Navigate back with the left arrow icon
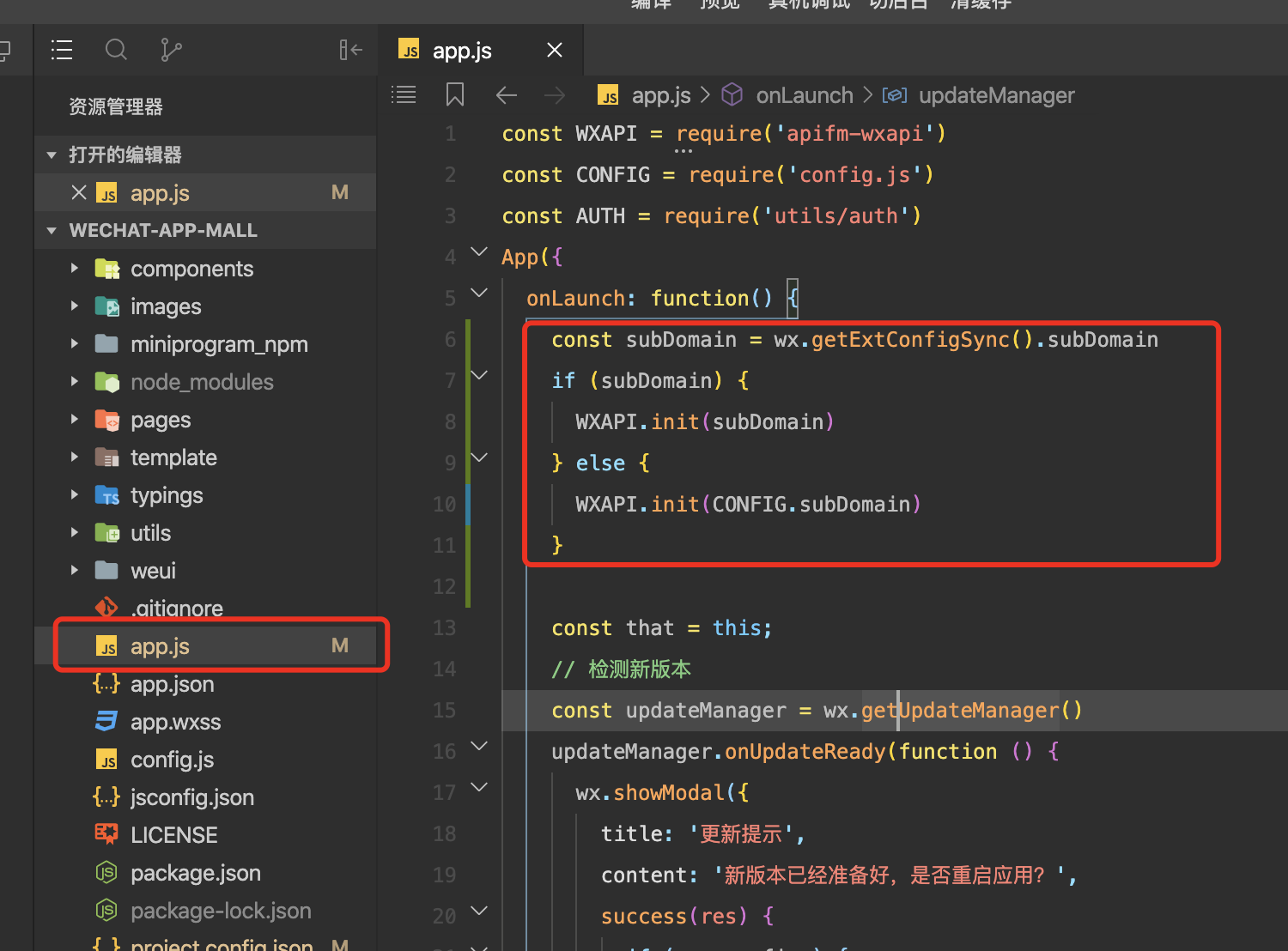 pyautogui.click(x=507, y=94)
